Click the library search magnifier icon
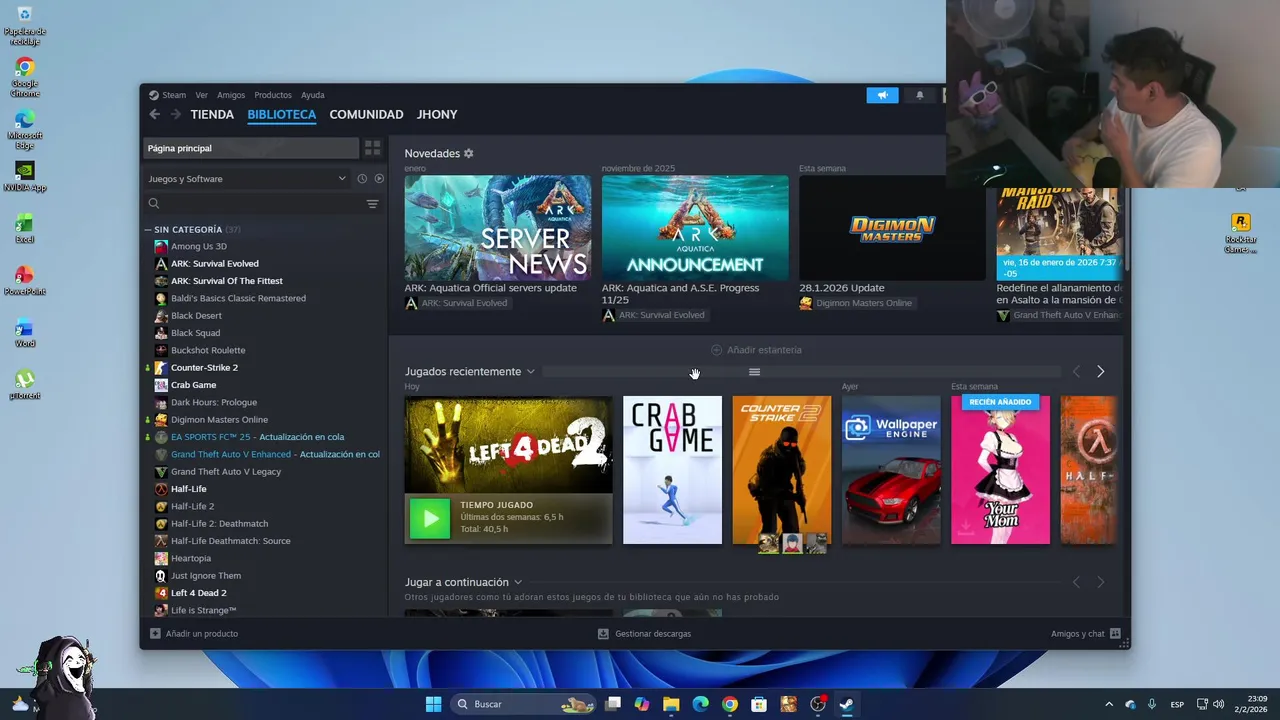 154,203
